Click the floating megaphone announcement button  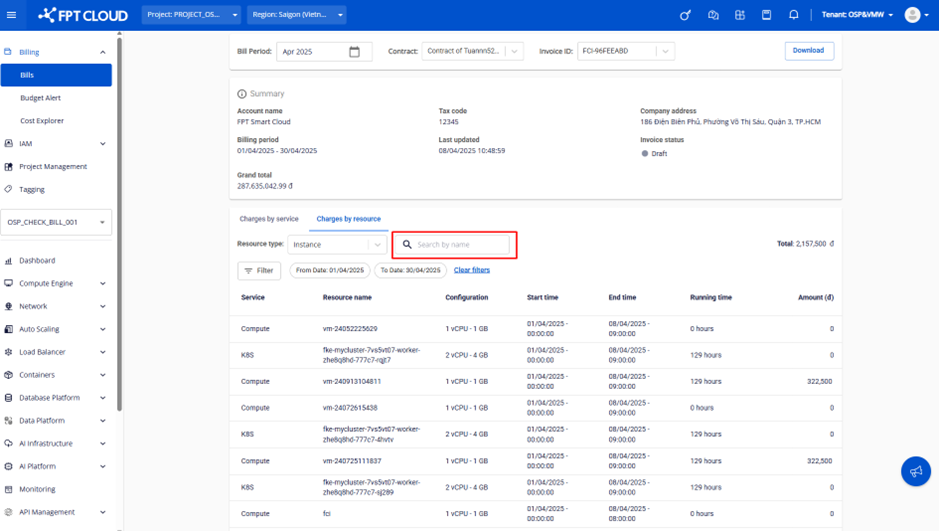(915, 471)
